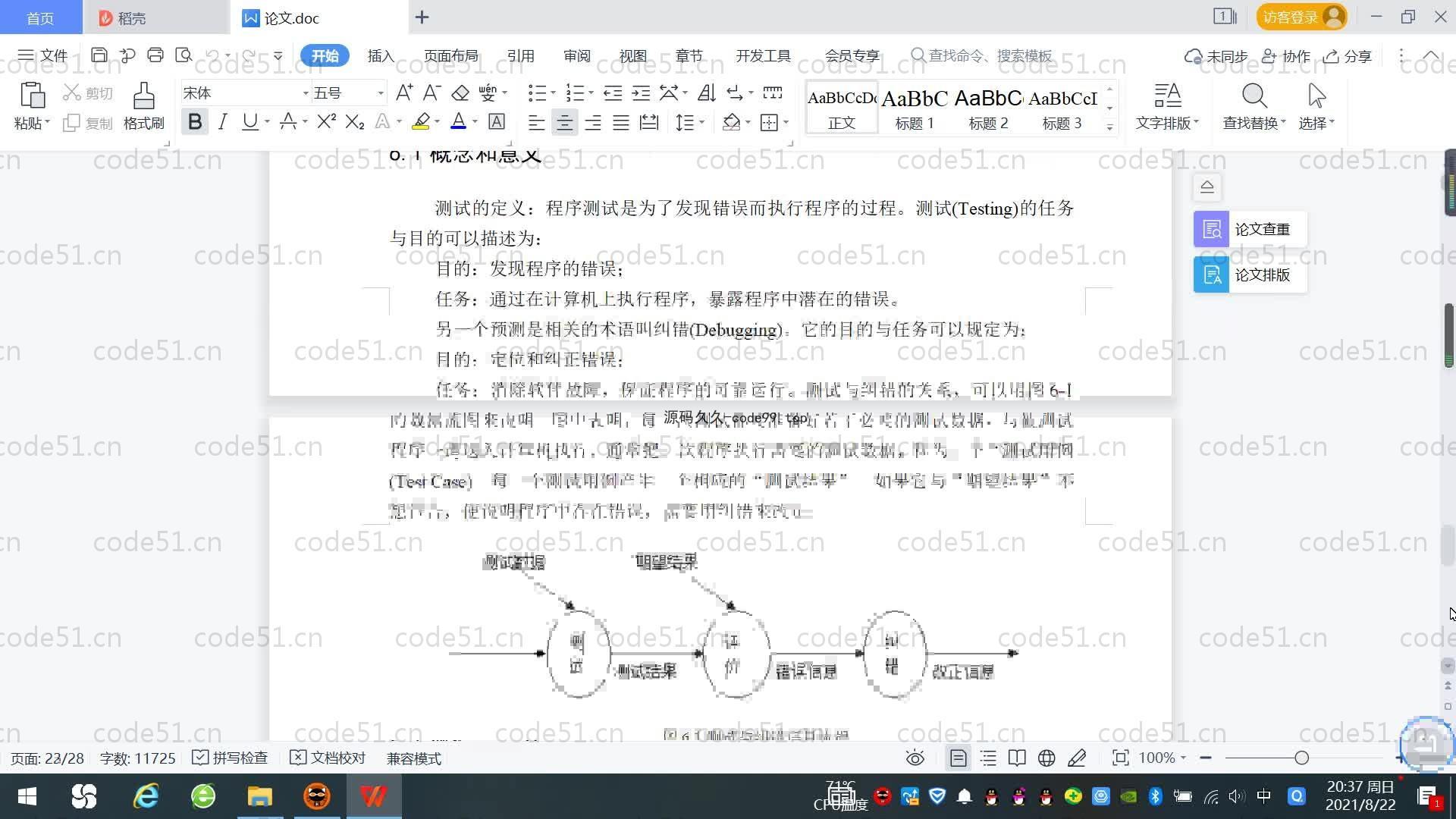
Task: Click the 访客登录 login button
Action: click(1301, 17)
